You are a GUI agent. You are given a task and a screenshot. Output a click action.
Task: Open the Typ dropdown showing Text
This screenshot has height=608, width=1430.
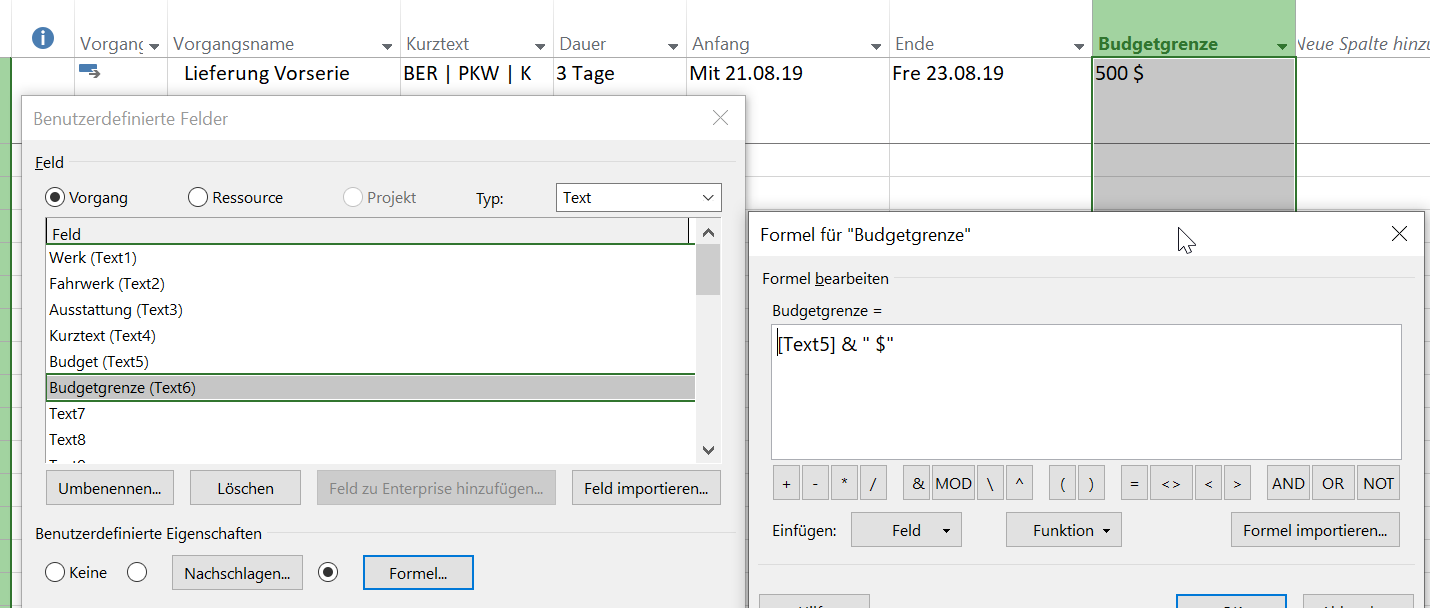coord(638,198)
